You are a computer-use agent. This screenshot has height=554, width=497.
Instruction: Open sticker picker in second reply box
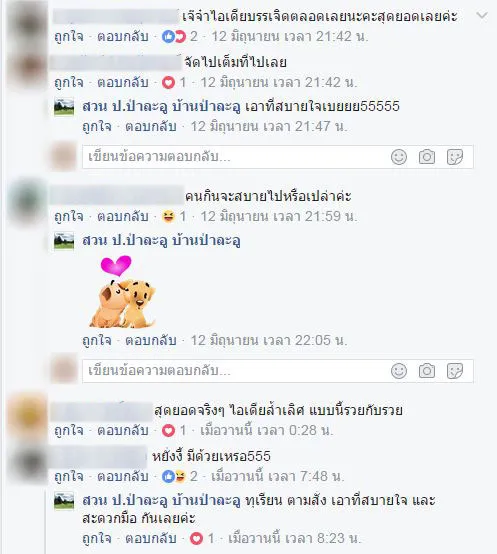coord(455,371)
